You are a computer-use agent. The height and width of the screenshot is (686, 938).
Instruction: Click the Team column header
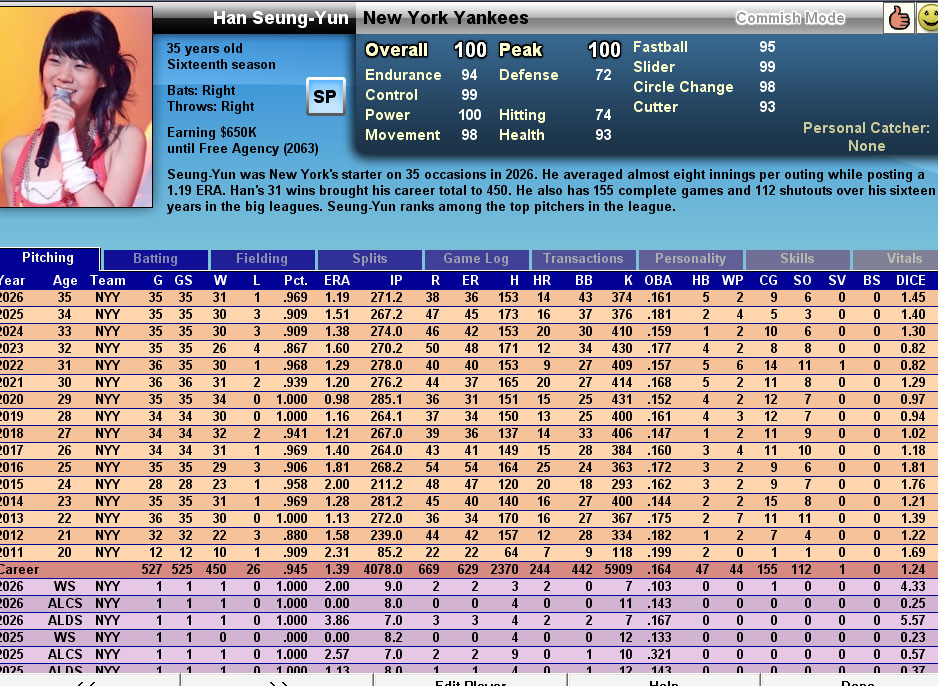coord(108,281)
